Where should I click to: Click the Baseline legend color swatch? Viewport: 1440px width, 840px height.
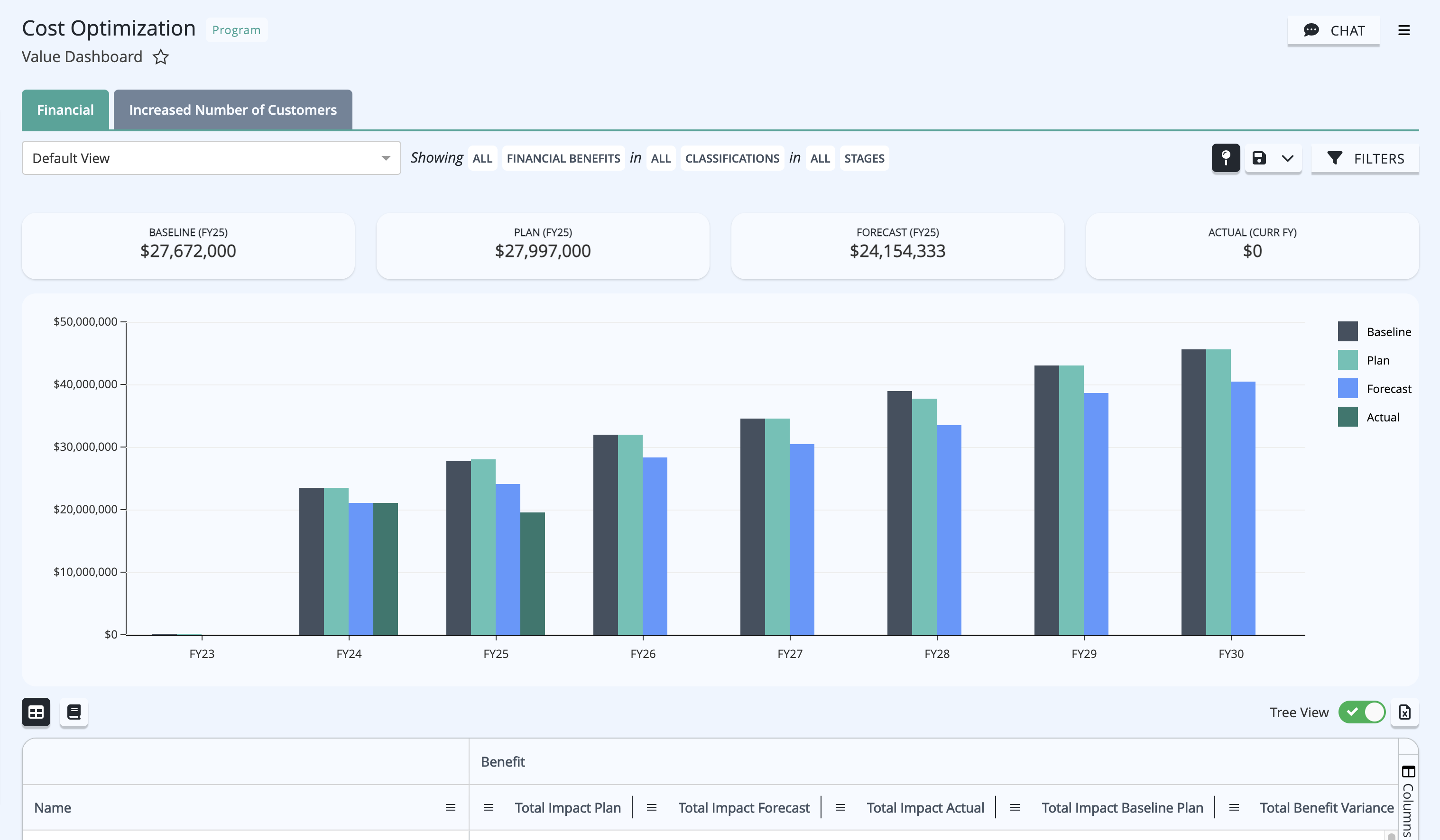(1348, 332)
